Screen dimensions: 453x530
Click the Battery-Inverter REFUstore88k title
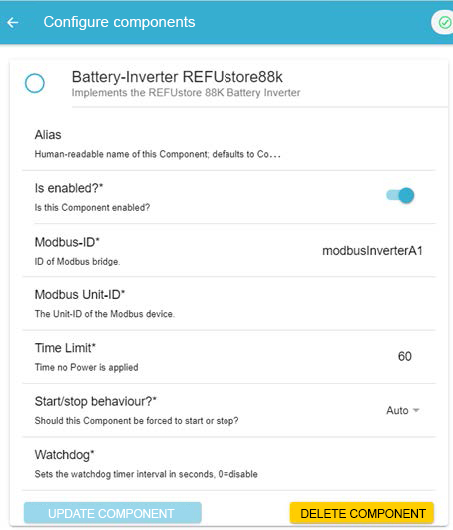click(x=177, y=77)
